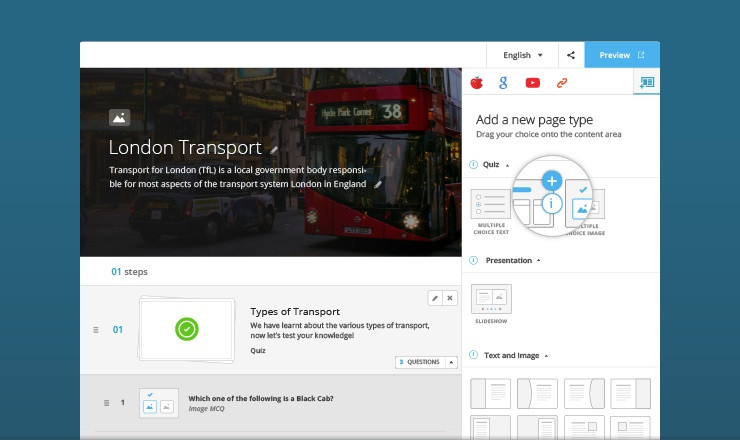740x440 pixels.
Task: Collapse the Text and Image section
Action: click(x=546, y=356)
